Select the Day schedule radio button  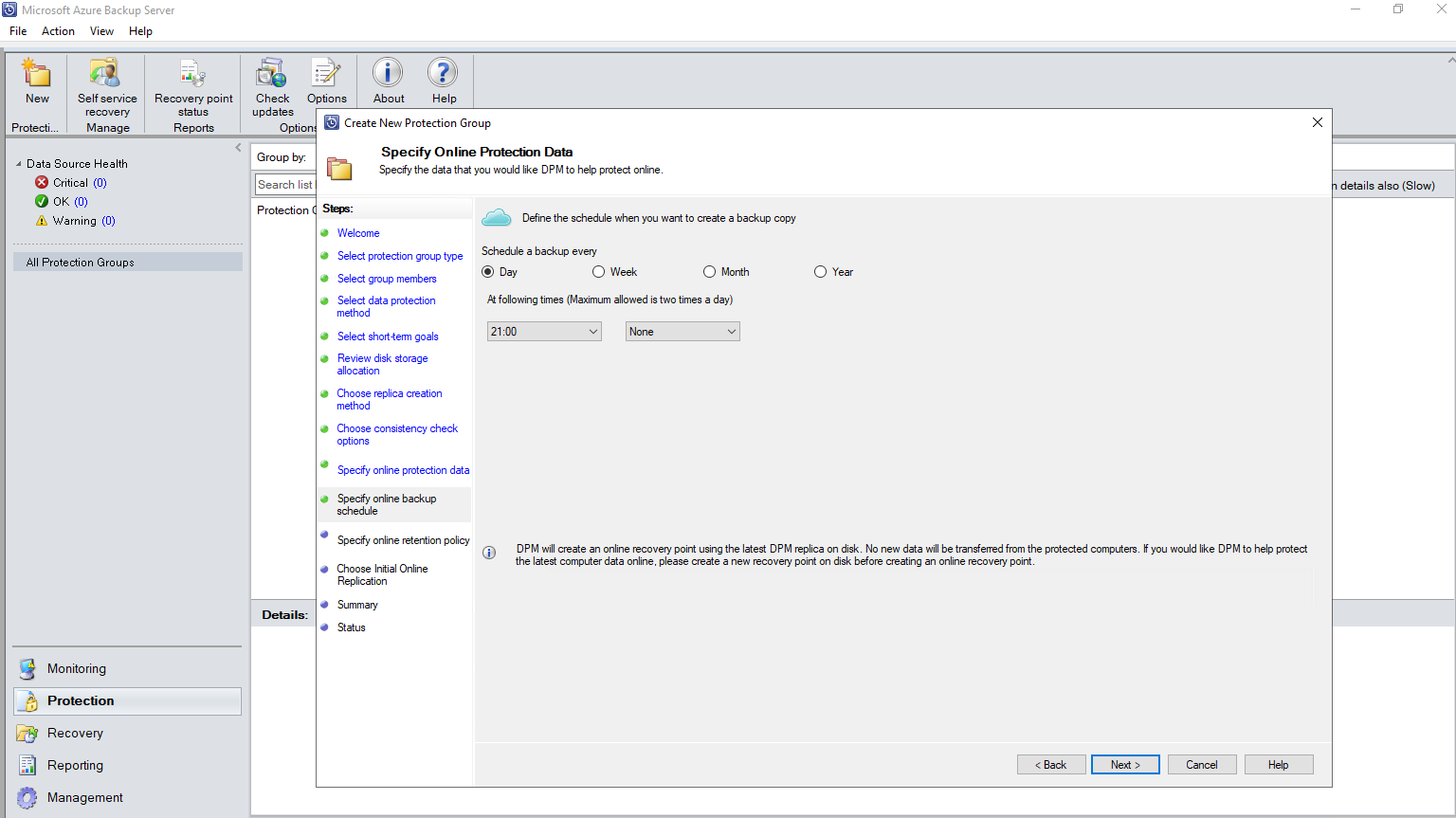[488, 272]
